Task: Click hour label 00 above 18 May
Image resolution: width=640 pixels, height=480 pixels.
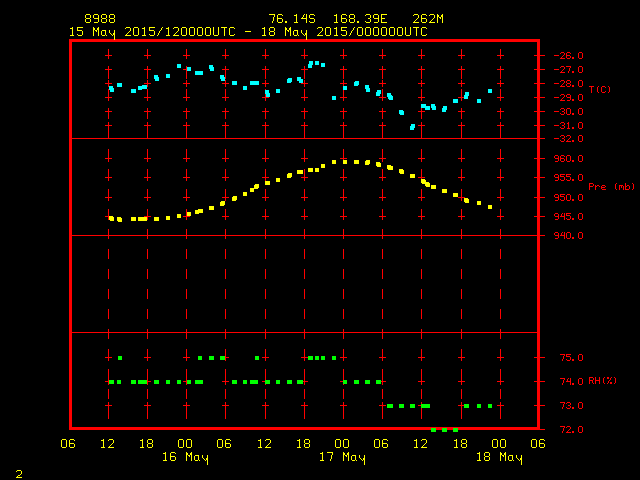Action: (499, 444)
